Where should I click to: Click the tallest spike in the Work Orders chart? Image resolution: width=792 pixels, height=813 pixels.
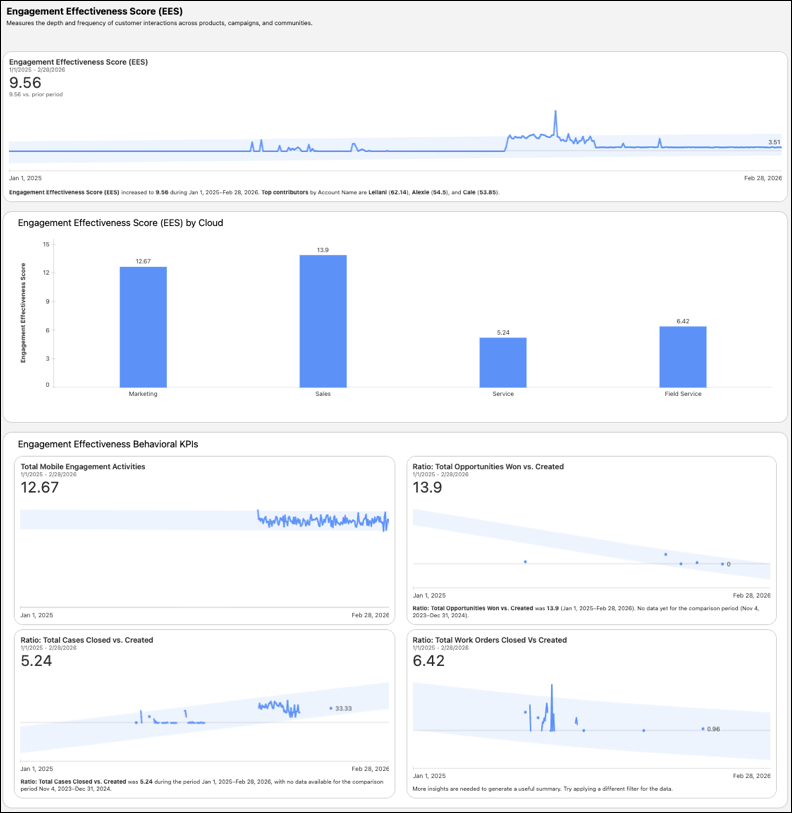[552, 707]
